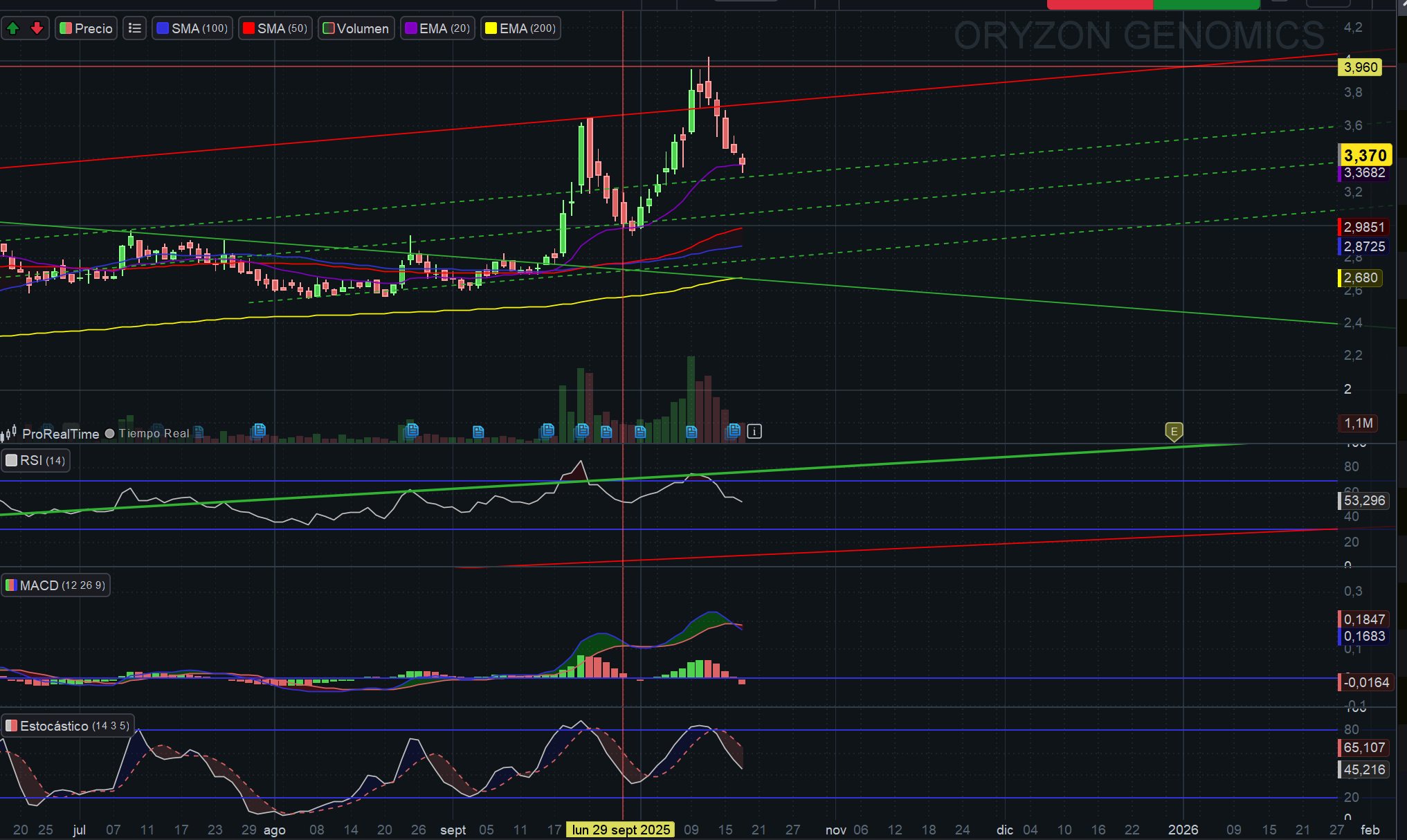The image size is (1407, 840).
Task: Click the info icon on the volume bar
Action: [754, 432]
